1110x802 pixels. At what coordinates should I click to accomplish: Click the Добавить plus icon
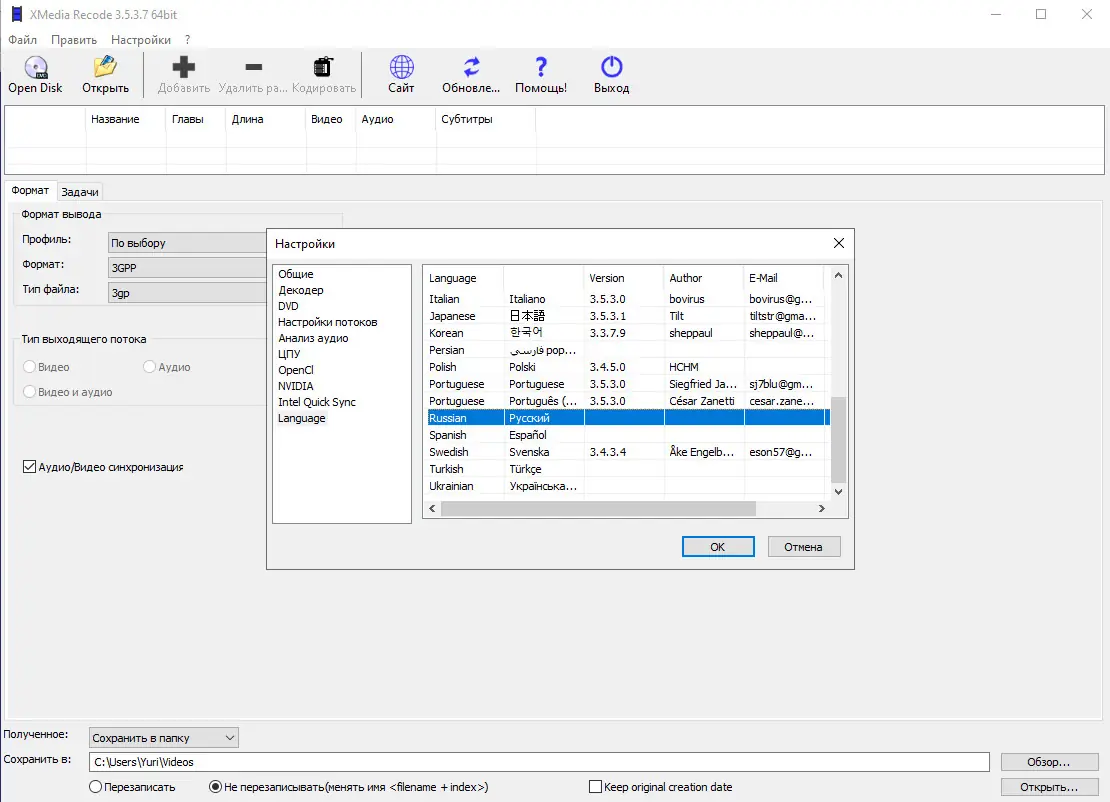184,66
